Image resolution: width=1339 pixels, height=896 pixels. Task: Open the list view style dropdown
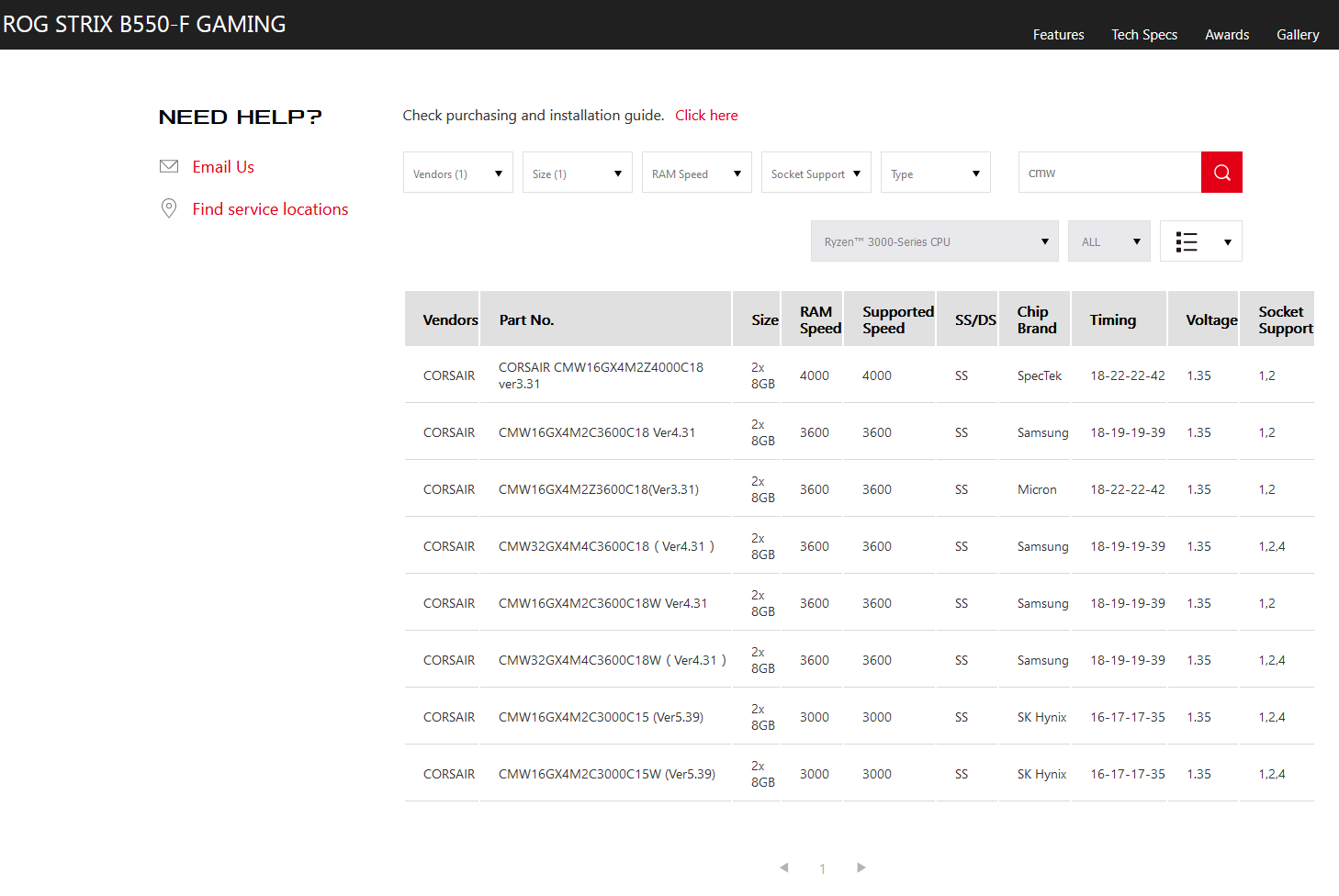click(1200, 241)
